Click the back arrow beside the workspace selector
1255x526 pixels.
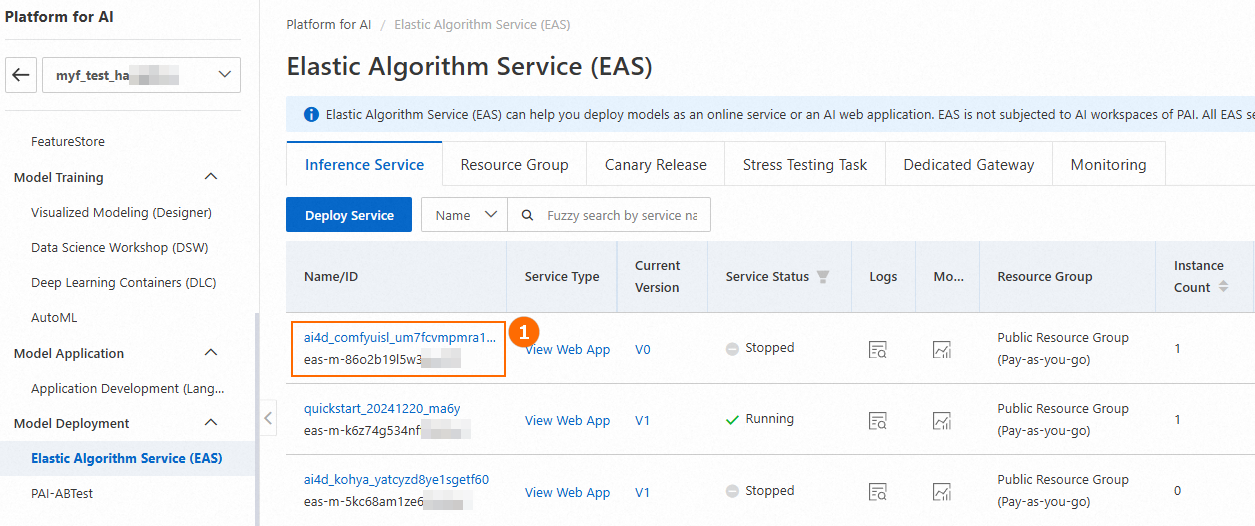(x=22, y=75)
